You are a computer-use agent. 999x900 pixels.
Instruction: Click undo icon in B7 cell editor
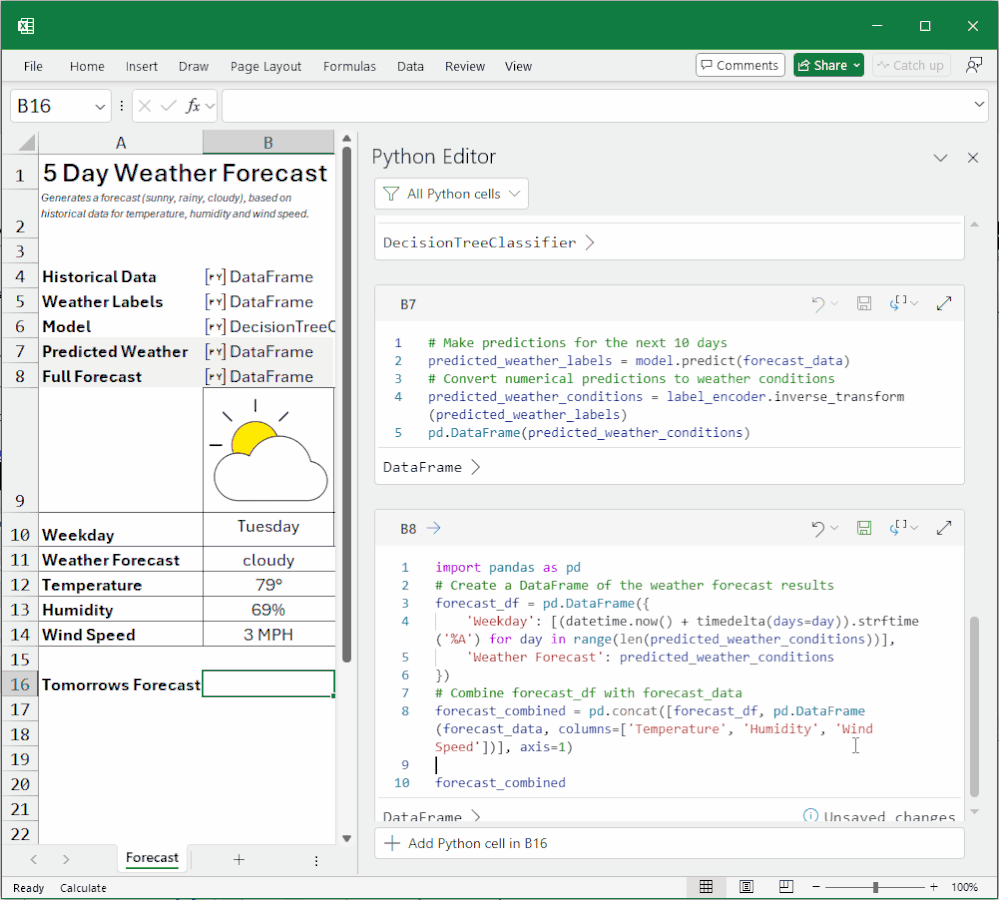pyautogui.click(x=818, y=304)
